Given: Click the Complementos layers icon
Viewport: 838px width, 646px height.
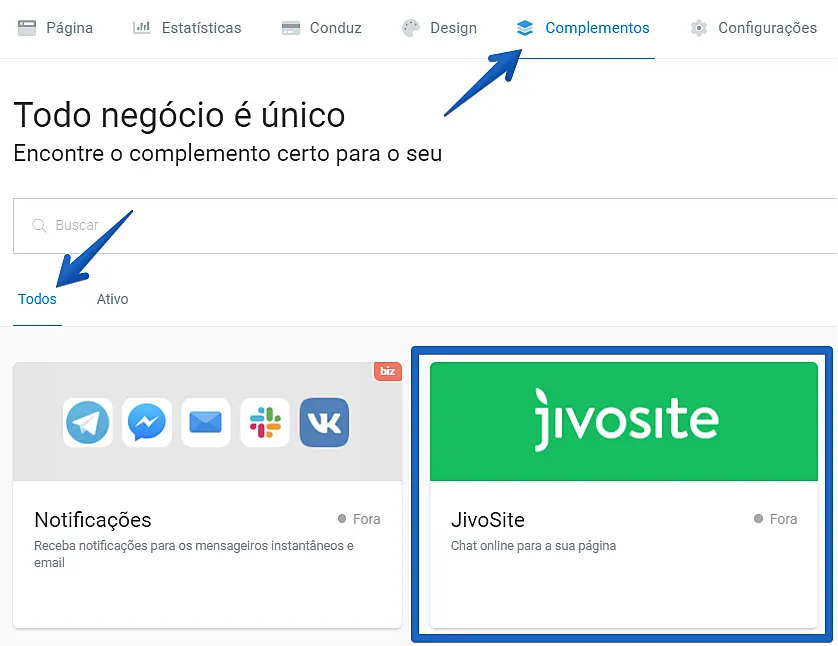Looking at the screenshot, I should click(525, 28).
